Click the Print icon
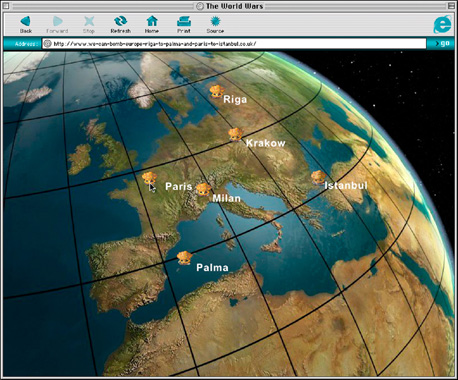This screenshot has height=380, width=458. point(184,22)
